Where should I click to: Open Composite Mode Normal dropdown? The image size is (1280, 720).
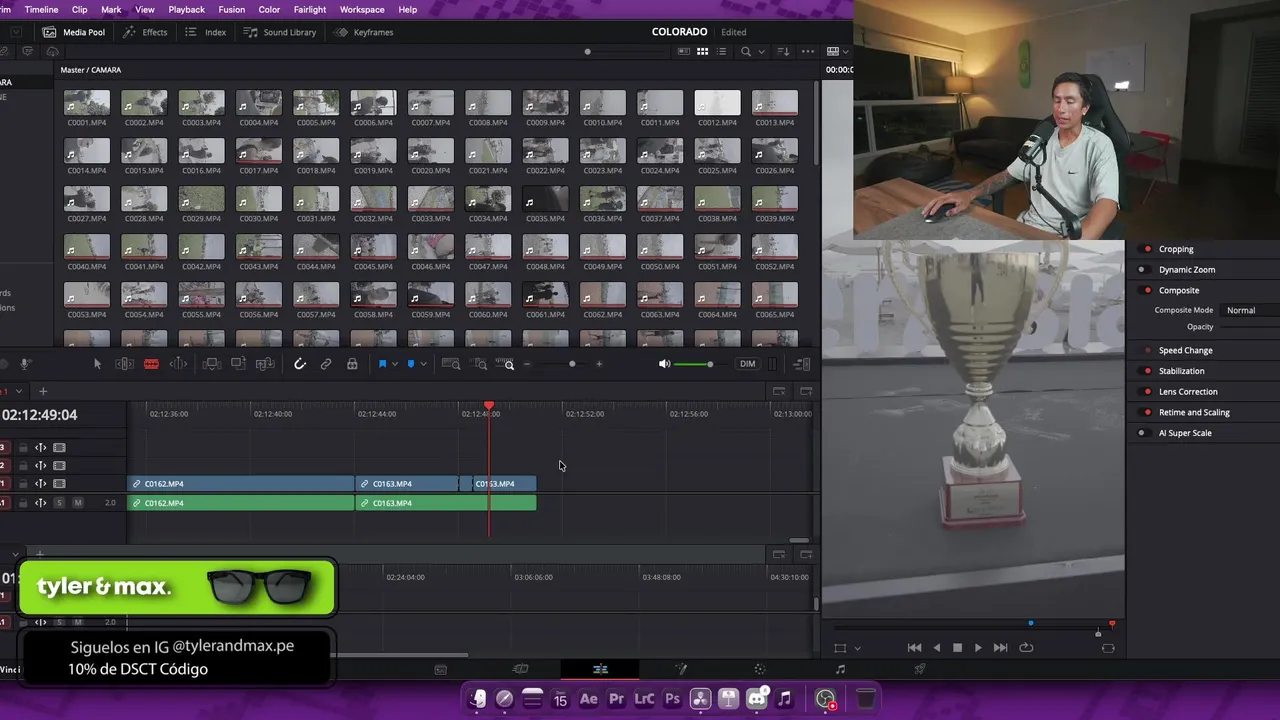tap(1250, 310)
